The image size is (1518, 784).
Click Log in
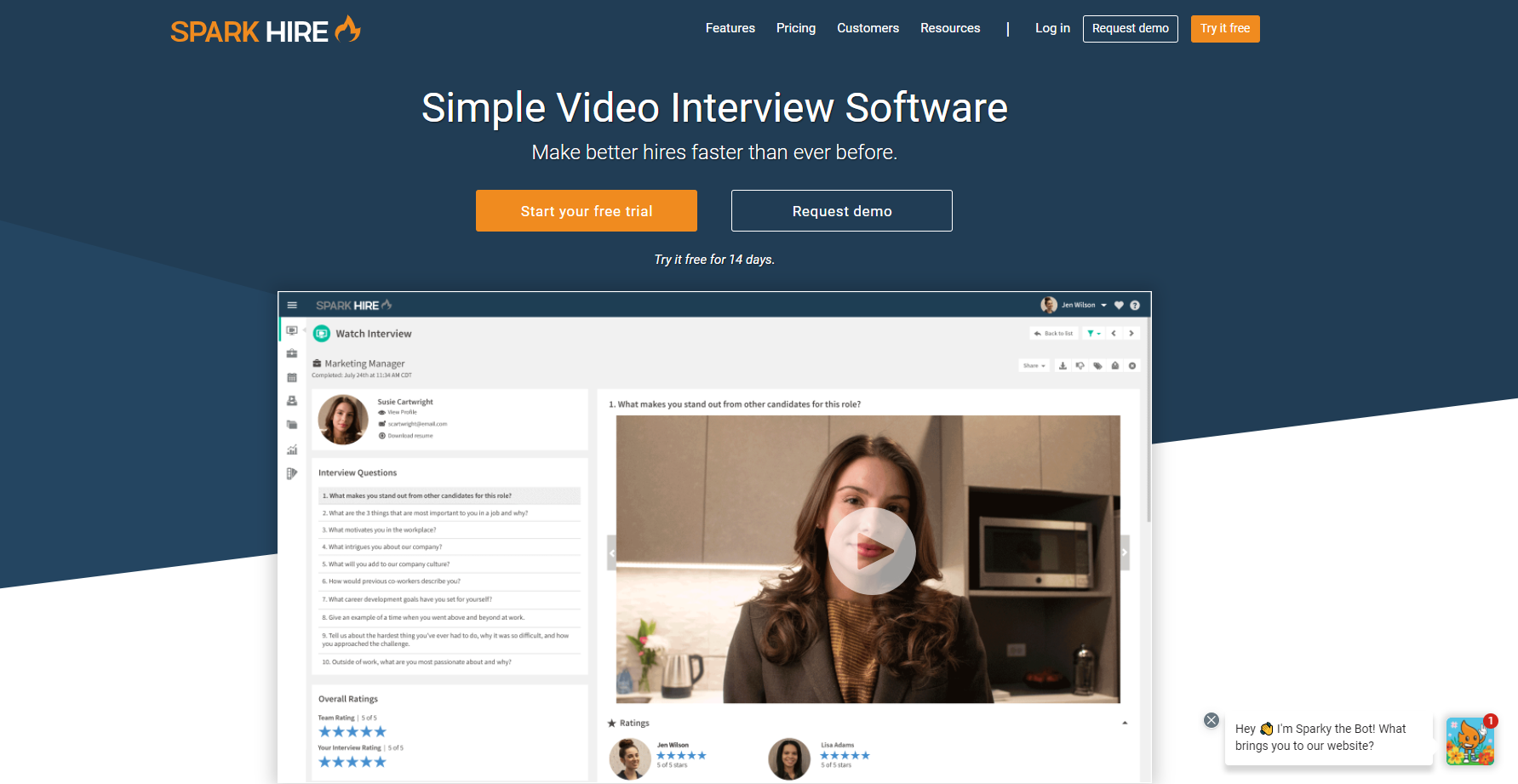[1052, 28]
